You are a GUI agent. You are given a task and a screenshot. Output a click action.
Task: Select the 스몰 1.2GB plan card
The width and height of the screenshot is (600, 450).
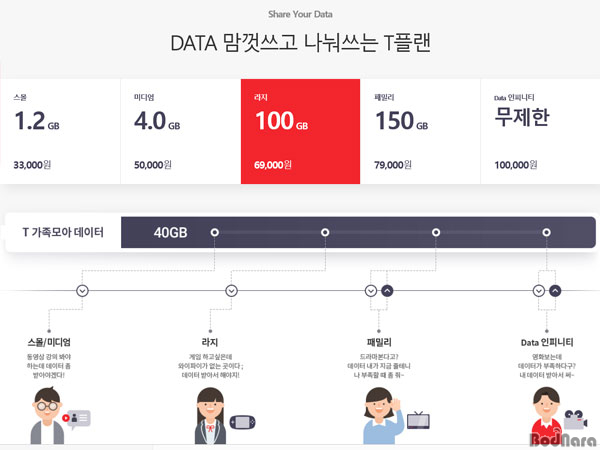60,131
